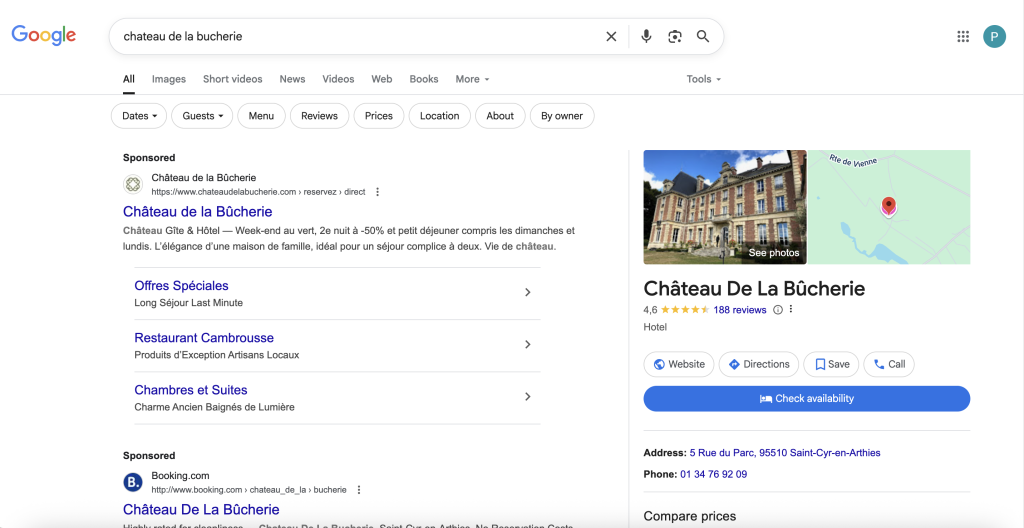This screenshot has width=1024, height=528.
Task: Click the magnifying glass search icon
Action: [x=703, y=37]
